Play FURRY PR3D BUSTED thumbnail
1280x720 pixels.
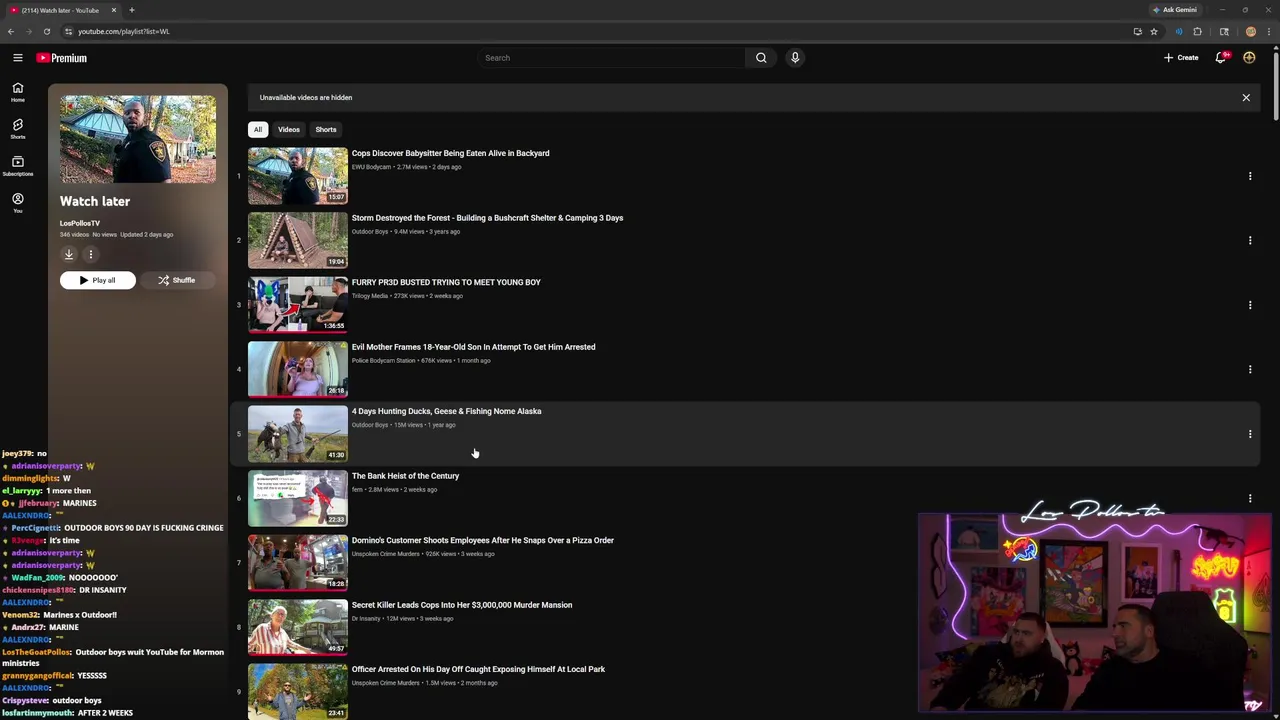point(298,305)
